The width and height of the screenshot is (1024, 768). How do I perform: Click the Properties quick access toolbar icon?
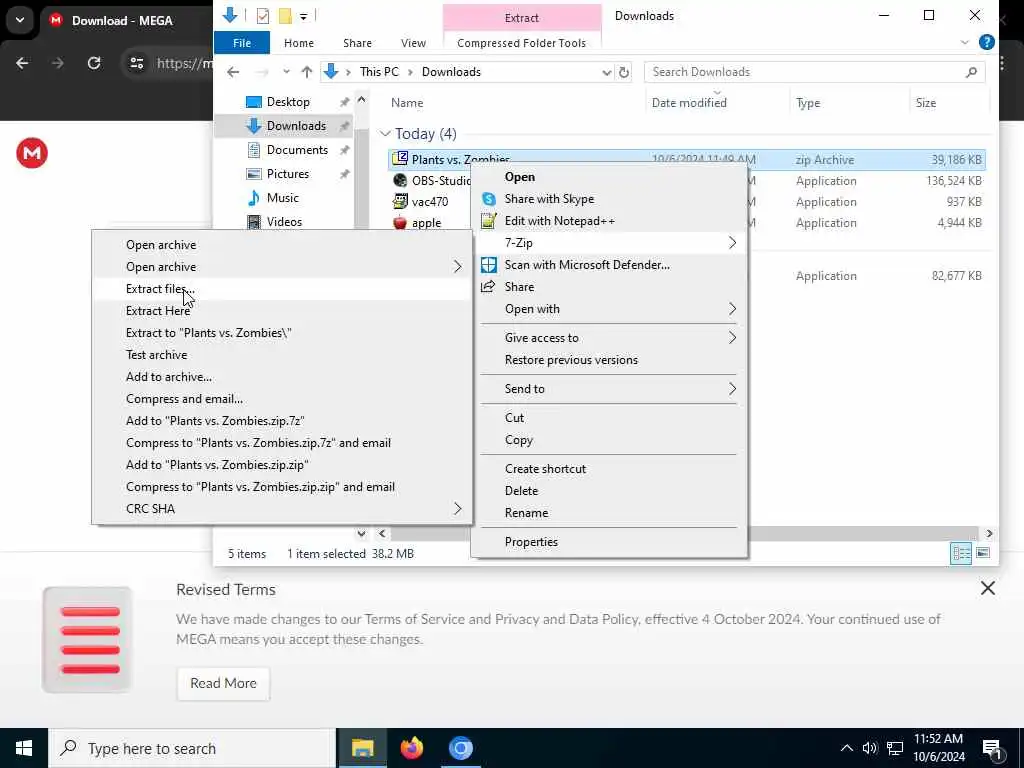[263, 16]
